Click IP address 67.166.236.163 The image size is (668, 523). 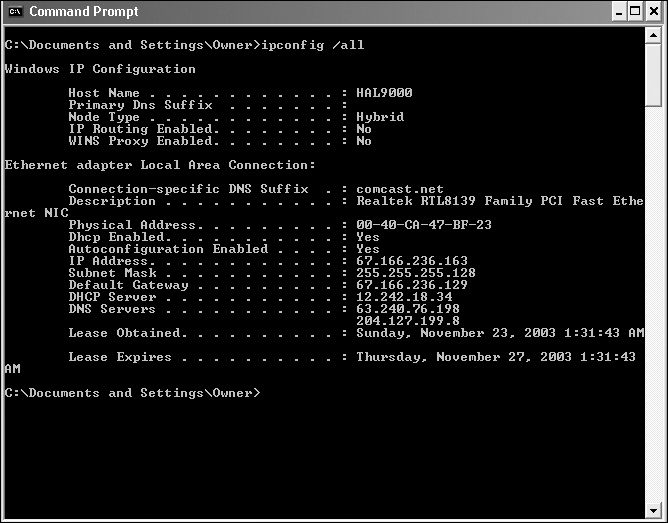pos(412,261)
